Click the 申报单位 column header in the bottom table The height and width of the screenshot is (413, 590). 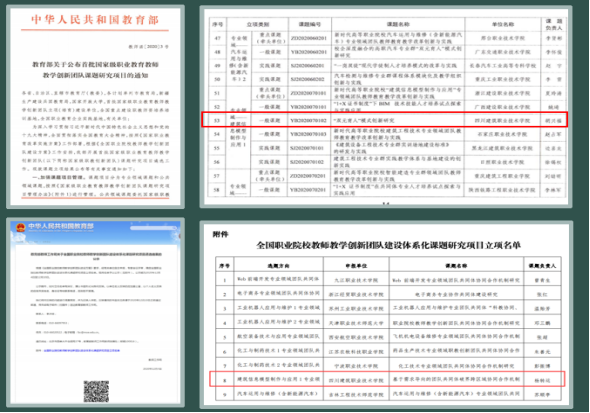(x=356, y=266)
